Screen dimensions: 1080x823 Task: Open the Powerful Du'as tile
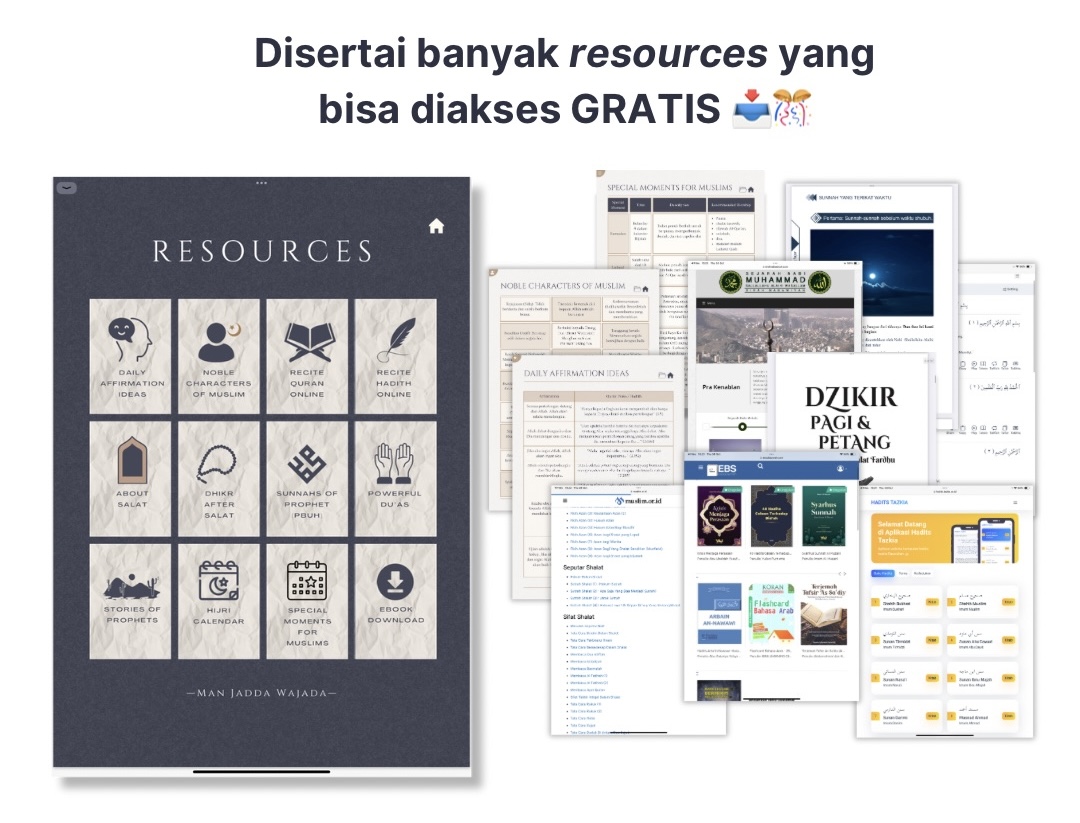(x=395, y=479)
